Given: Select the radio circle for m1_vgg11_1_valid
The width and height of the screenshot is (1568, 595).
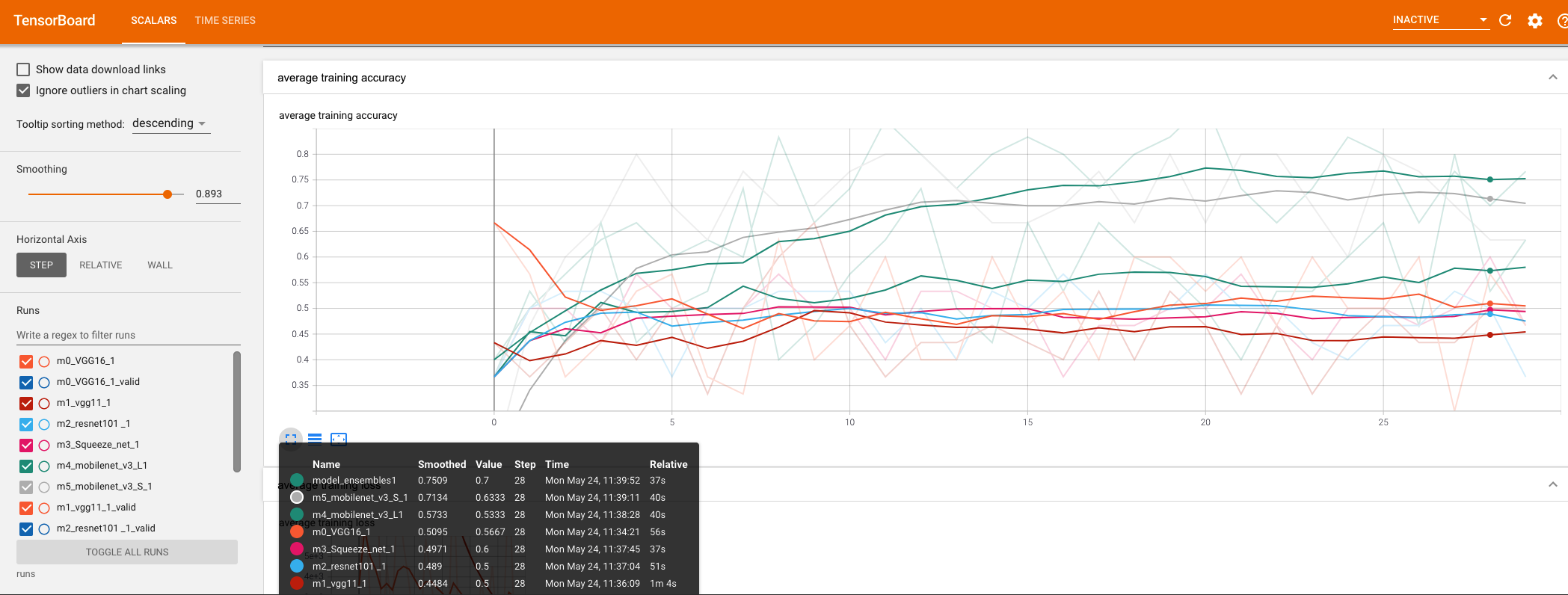Looking at the screenshot, I should tap(44, 508).
